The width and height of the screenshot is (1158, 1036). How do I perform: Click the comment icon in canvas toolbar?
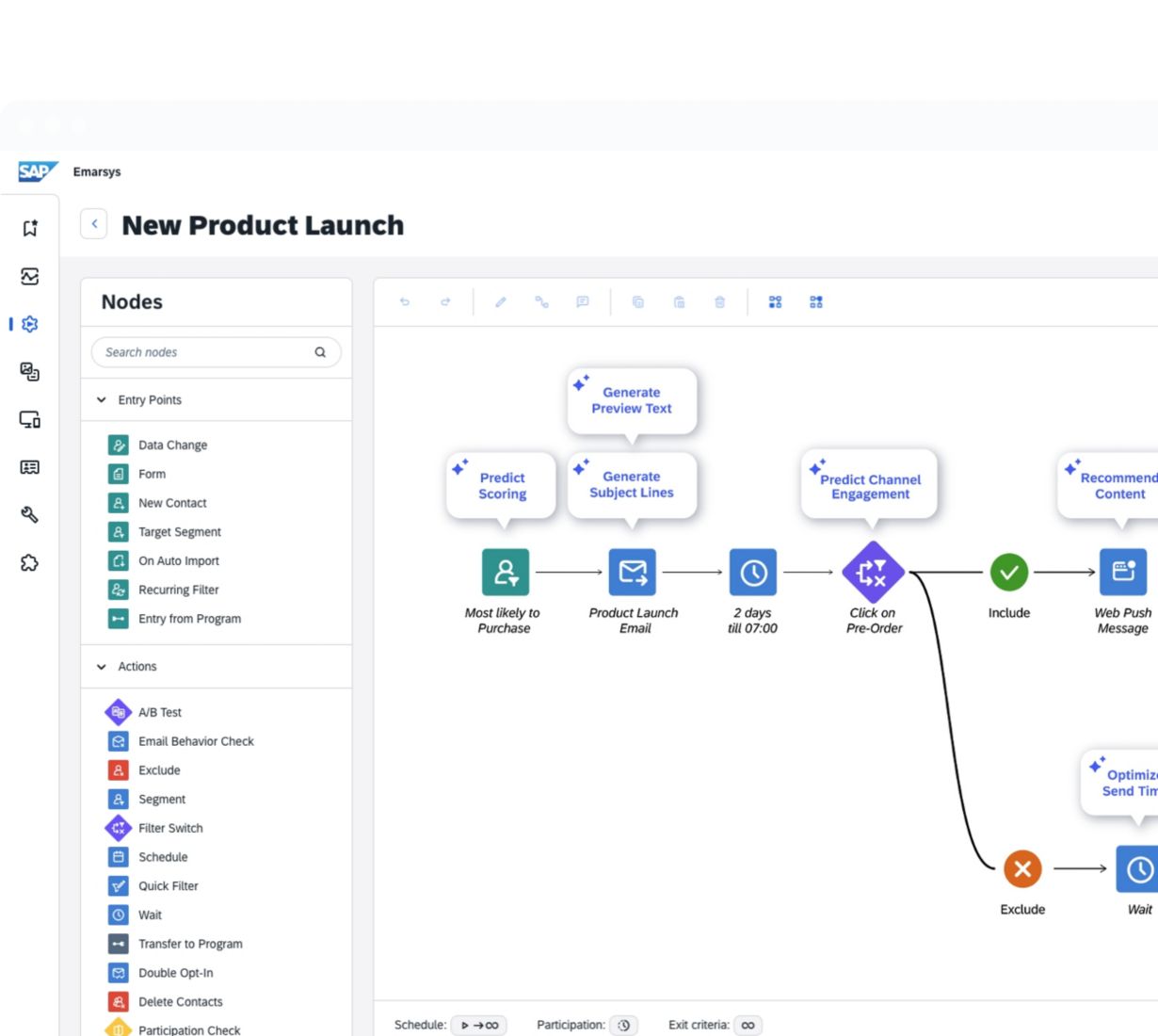pyautogui.click(x=583, y=302)
